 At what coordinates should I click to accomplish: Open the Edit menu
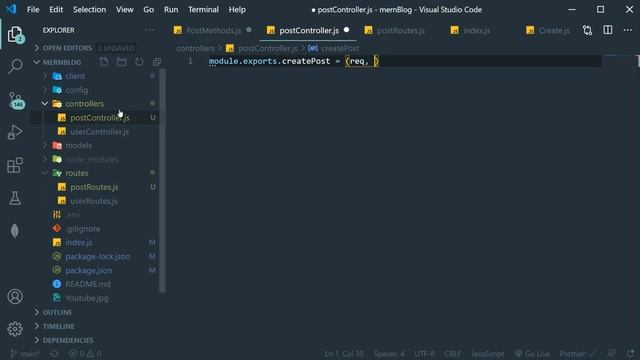coord(56,9)
